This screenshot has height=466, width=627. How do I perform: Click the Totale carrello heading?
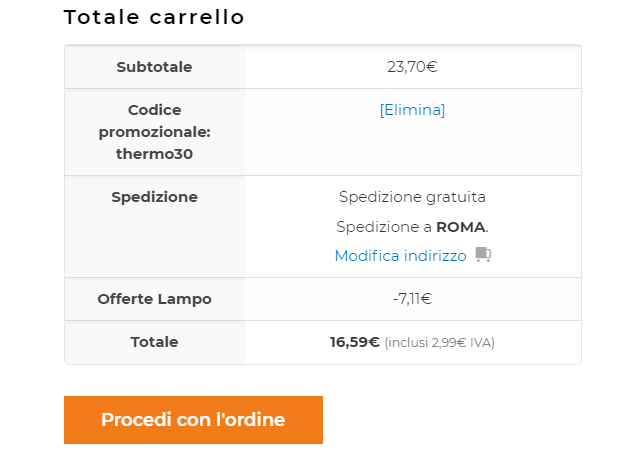[x=154, y=18]
